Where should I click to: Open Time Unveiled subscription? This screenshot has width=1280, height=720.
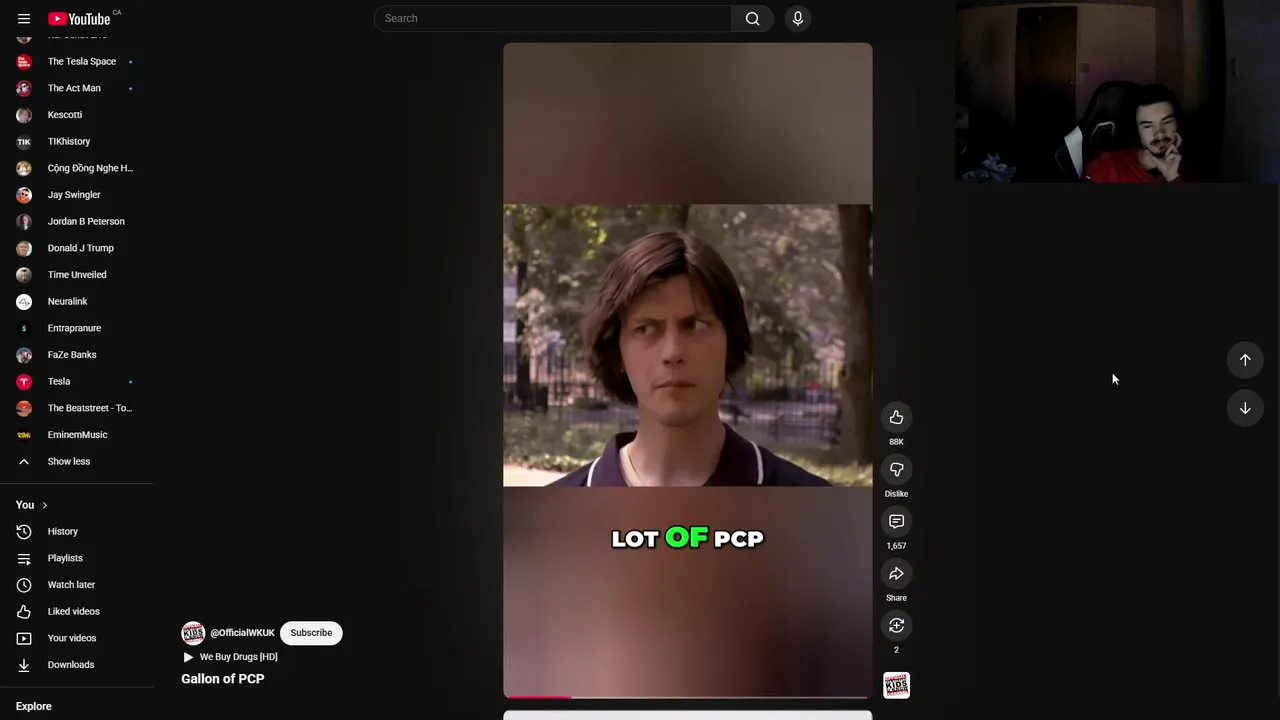point(77,275)
